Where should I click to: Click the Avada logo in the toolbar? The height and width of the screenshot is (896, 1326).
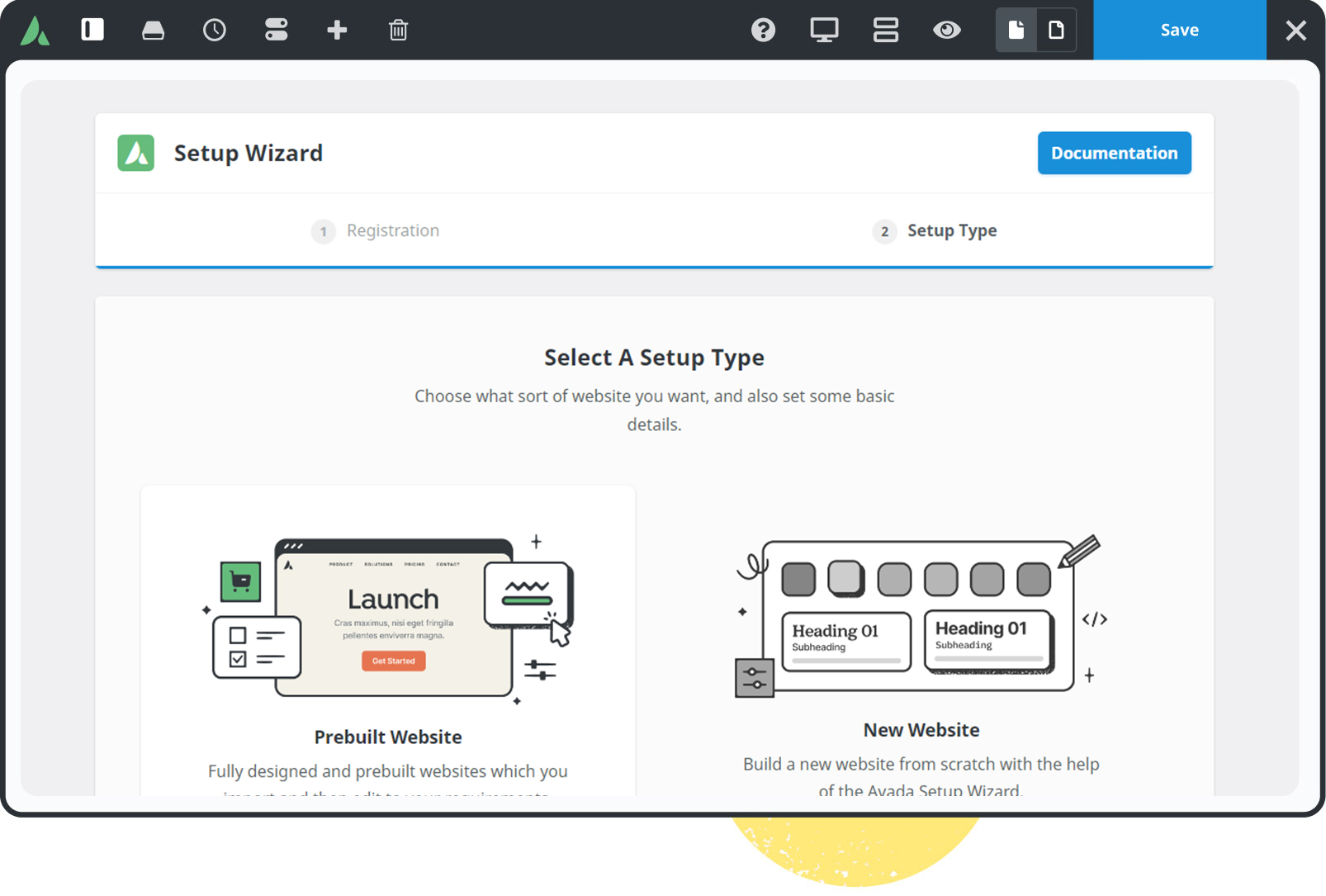point(35,31)
